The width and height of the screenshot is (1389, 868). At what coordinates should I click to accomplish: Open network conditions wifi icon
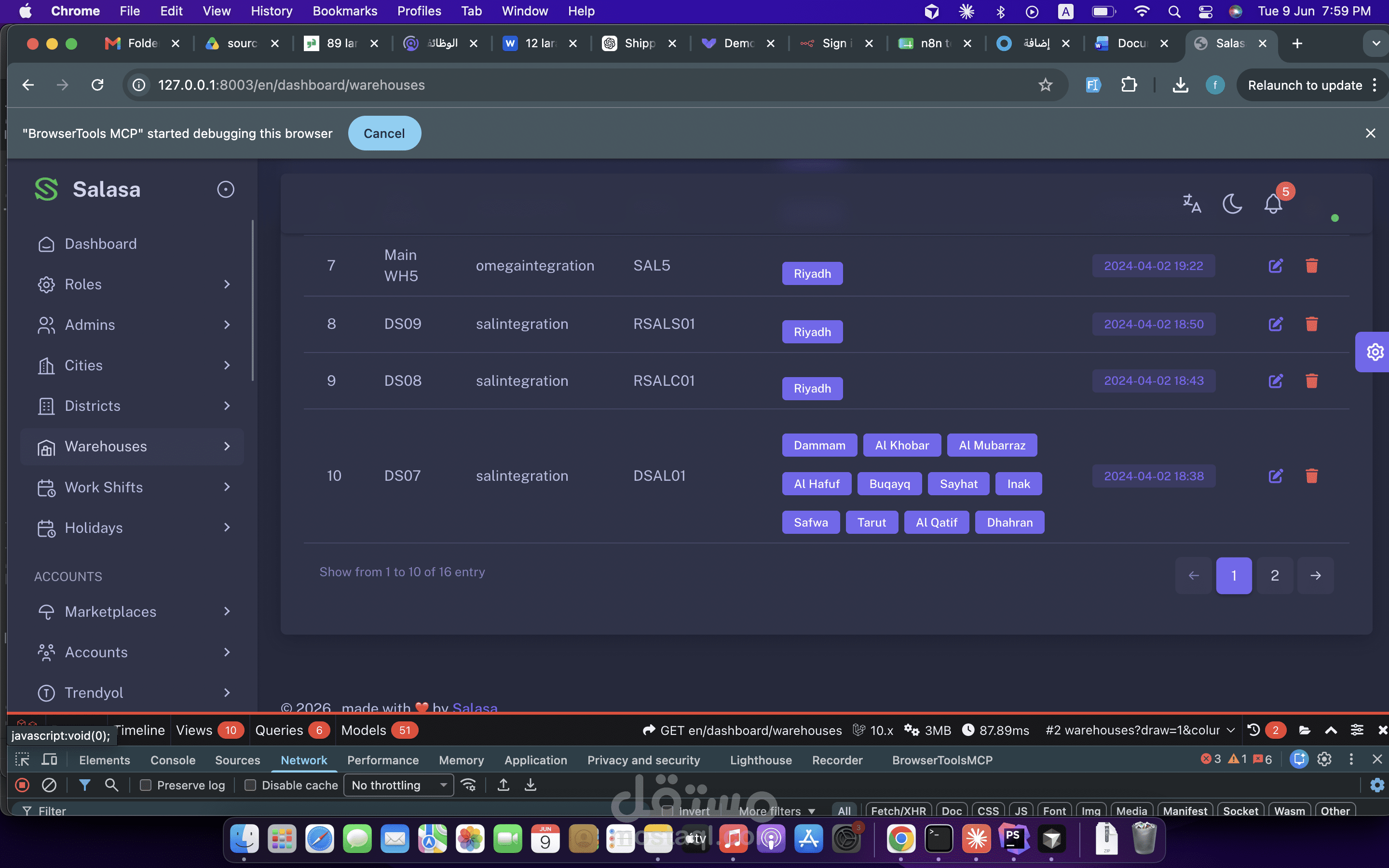click(468, 785)
